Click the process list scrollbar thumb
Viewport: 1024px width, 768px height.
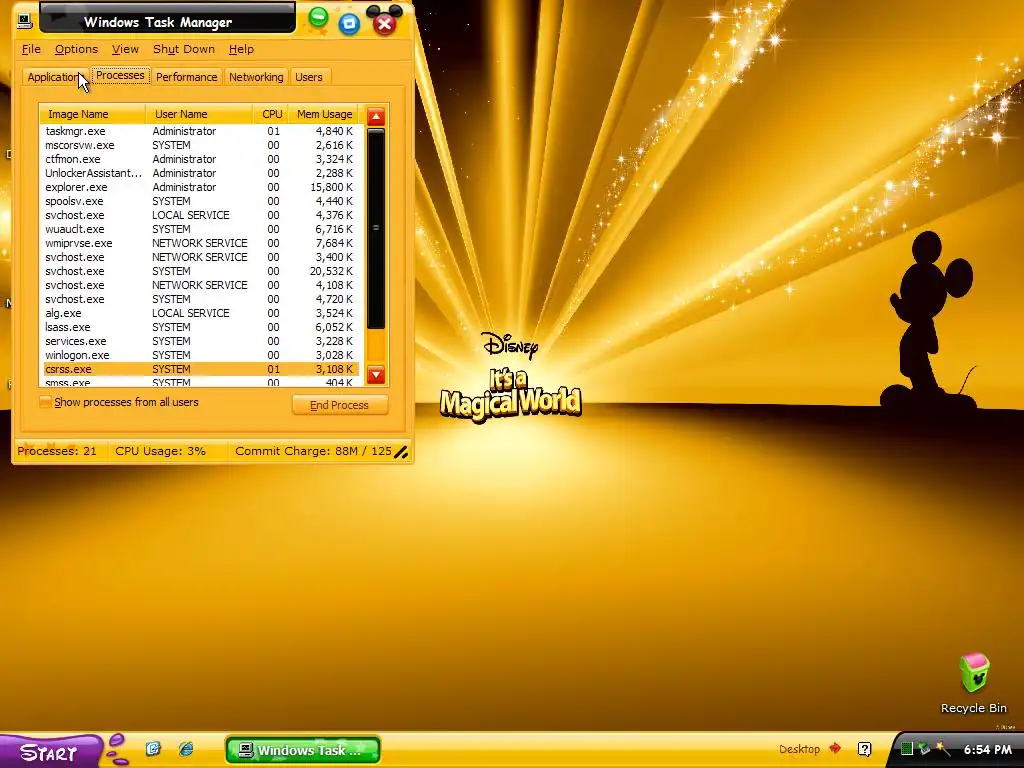coord(376,229)
